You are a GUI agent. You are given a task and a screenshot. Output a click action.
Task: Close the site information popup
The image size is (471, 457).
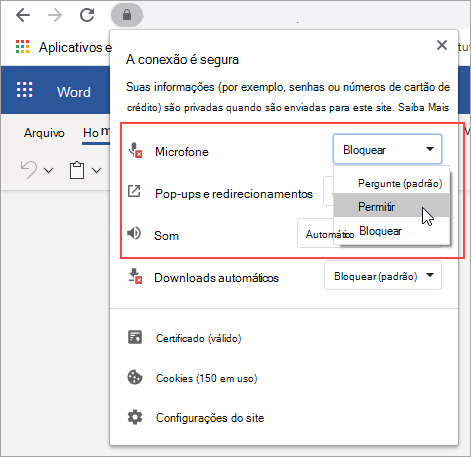tap(442, 45)
